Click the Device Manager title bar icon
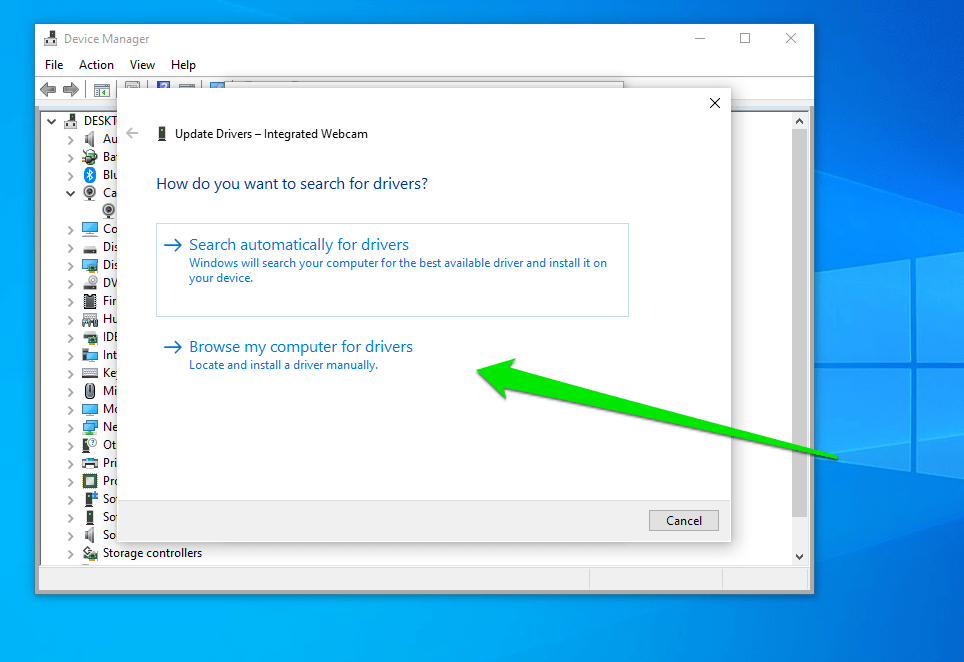Screen dimensions: 964x662 tap(50, 38)
